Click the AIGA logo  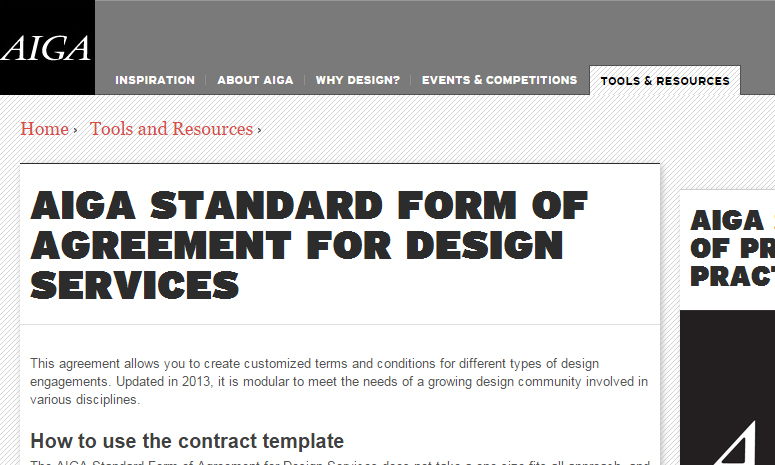point(47,48)
